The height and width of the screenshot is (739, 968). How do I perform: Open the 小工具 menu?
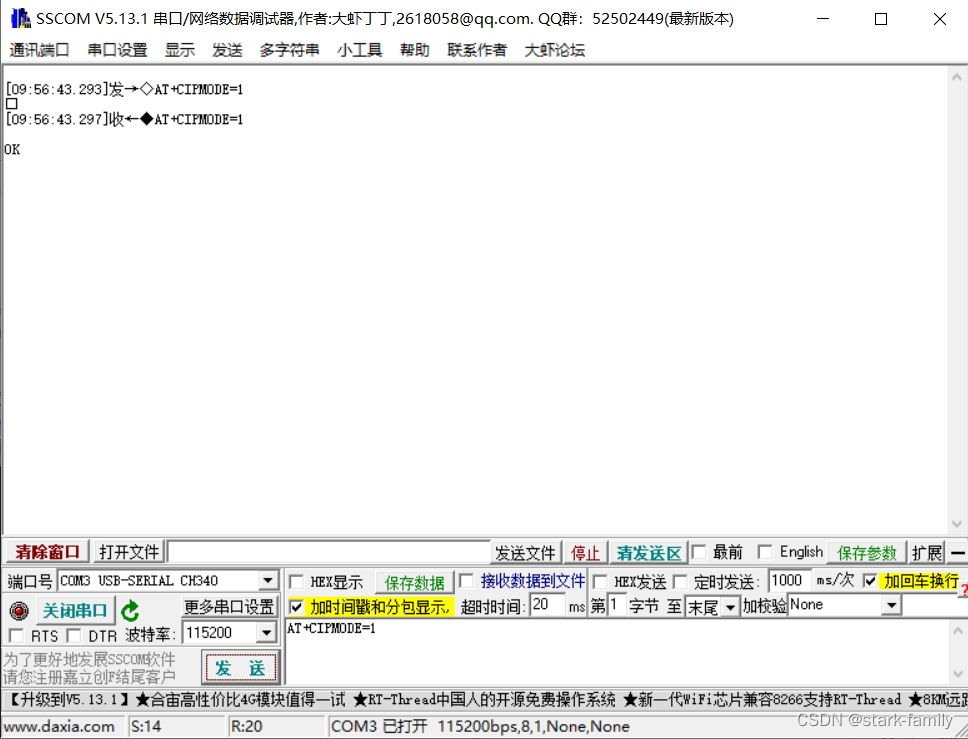pyautogui.click(x=359, y=50)
